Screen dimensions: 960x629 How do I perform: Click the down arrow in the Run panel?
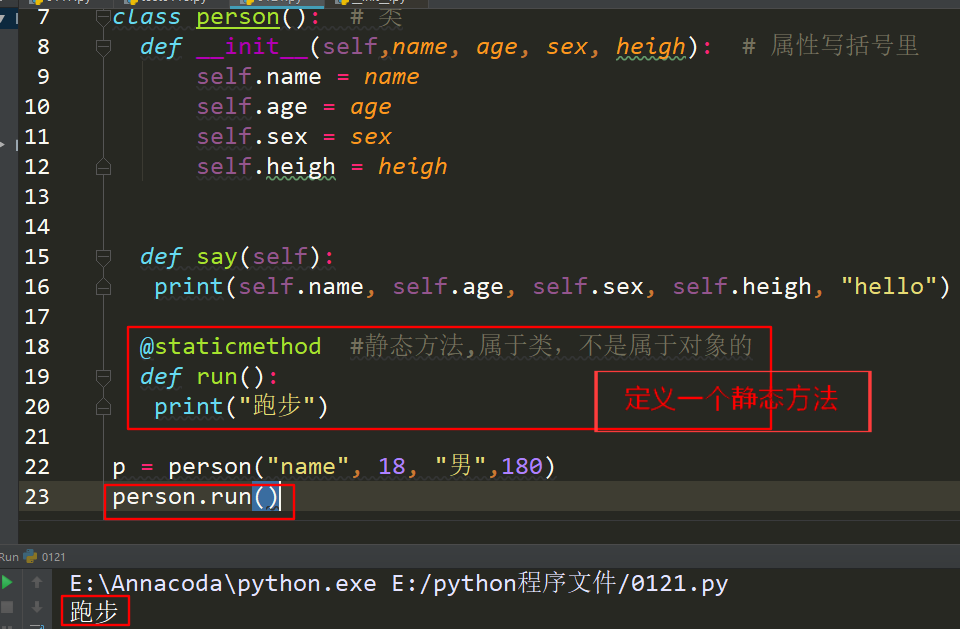tap(37, 607)
